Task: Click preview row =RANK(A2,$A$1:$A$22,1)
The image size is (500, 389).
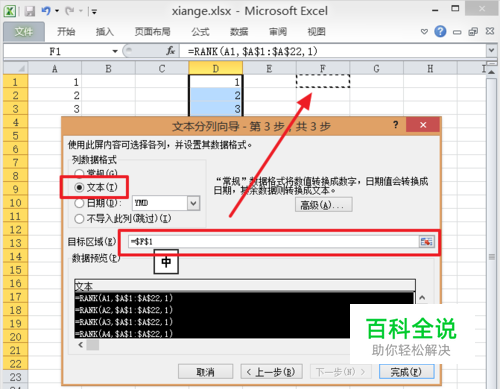Action: [x=125, y=310]
